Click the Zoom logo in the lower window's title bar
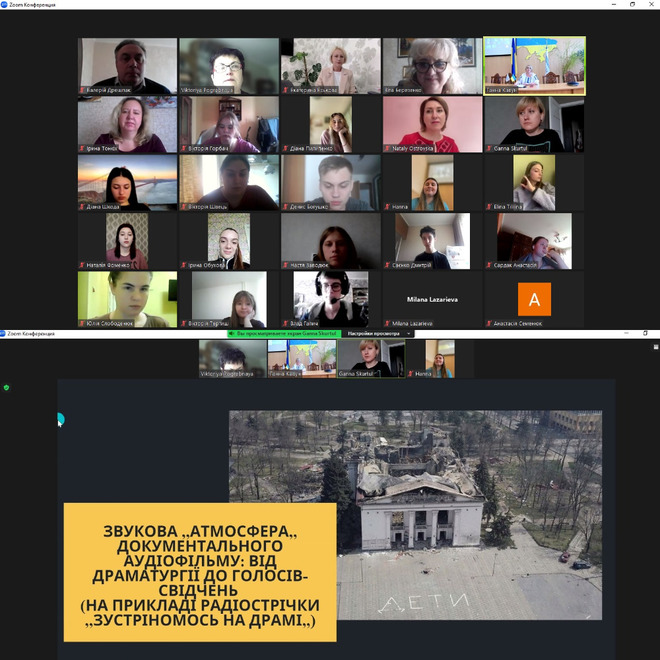 point(4,333)
